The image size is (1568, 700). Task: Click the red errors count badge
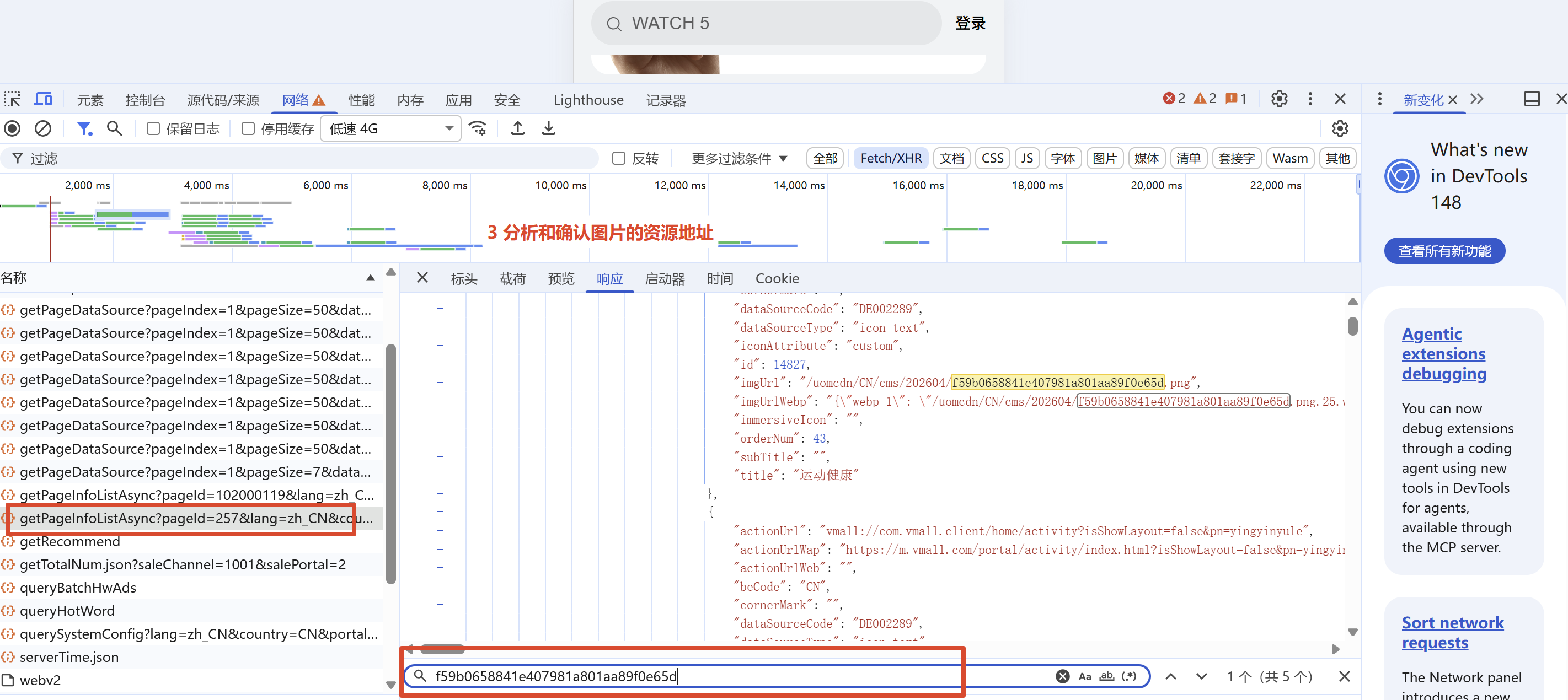[1174, 99]
